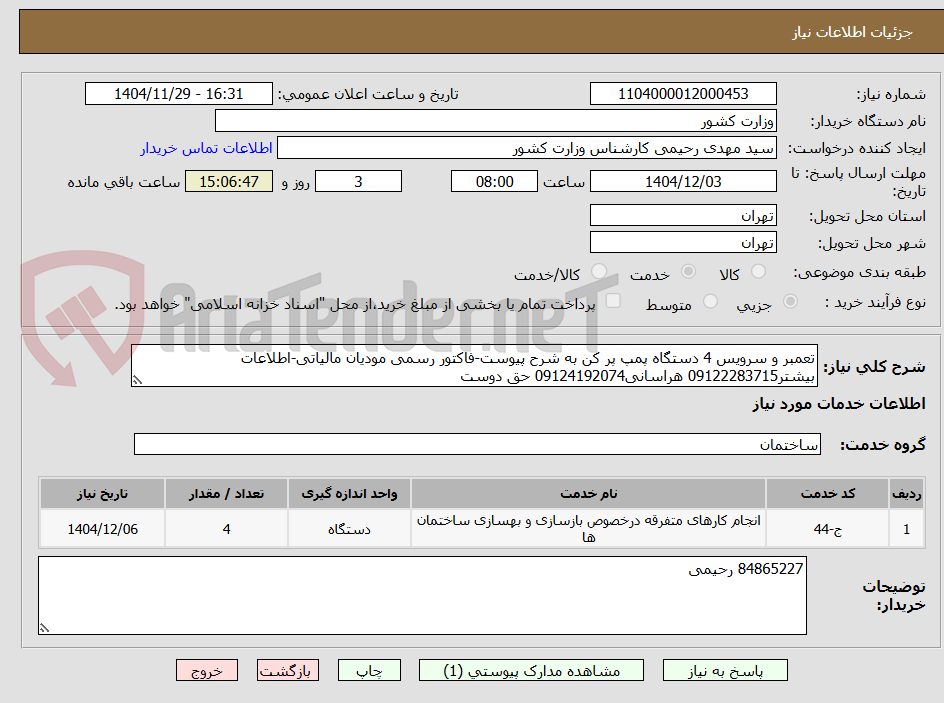The width and height of the screenshot is (944, 703).
Task: Click the طبقه بندی موضوعی label
Action: point(860,273)
